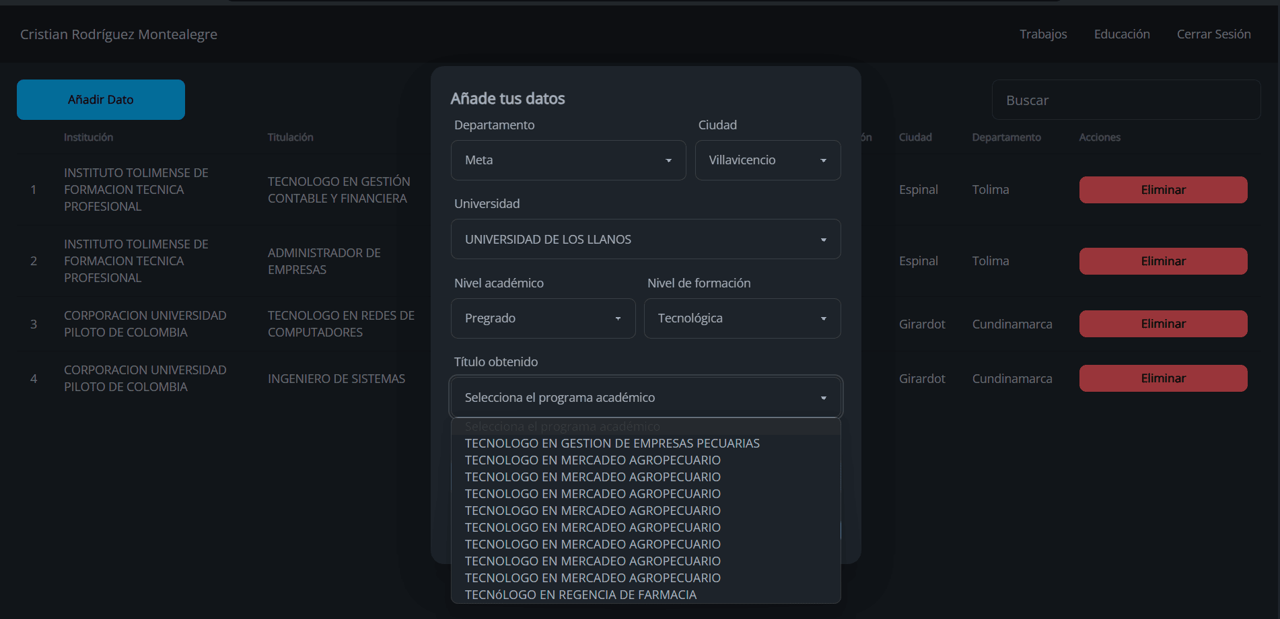This screenshot has width=1280, height=619.
Task: Delete the ADMINISTRADOR DE EMPRESAS row
Action: tap(1163, 261)
